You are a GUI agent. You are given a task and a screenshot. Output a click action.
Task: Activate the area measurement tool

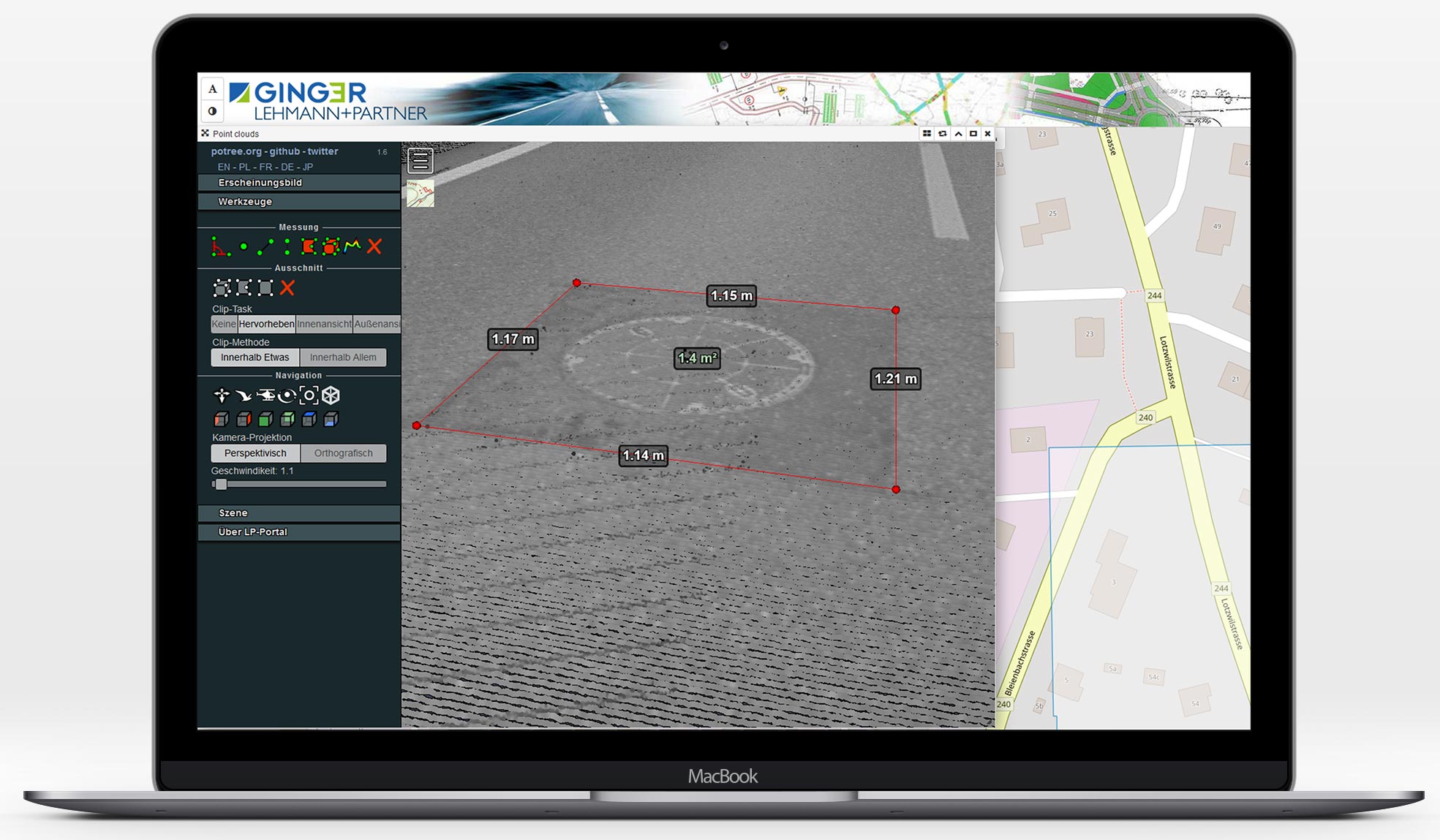(309, 247)
